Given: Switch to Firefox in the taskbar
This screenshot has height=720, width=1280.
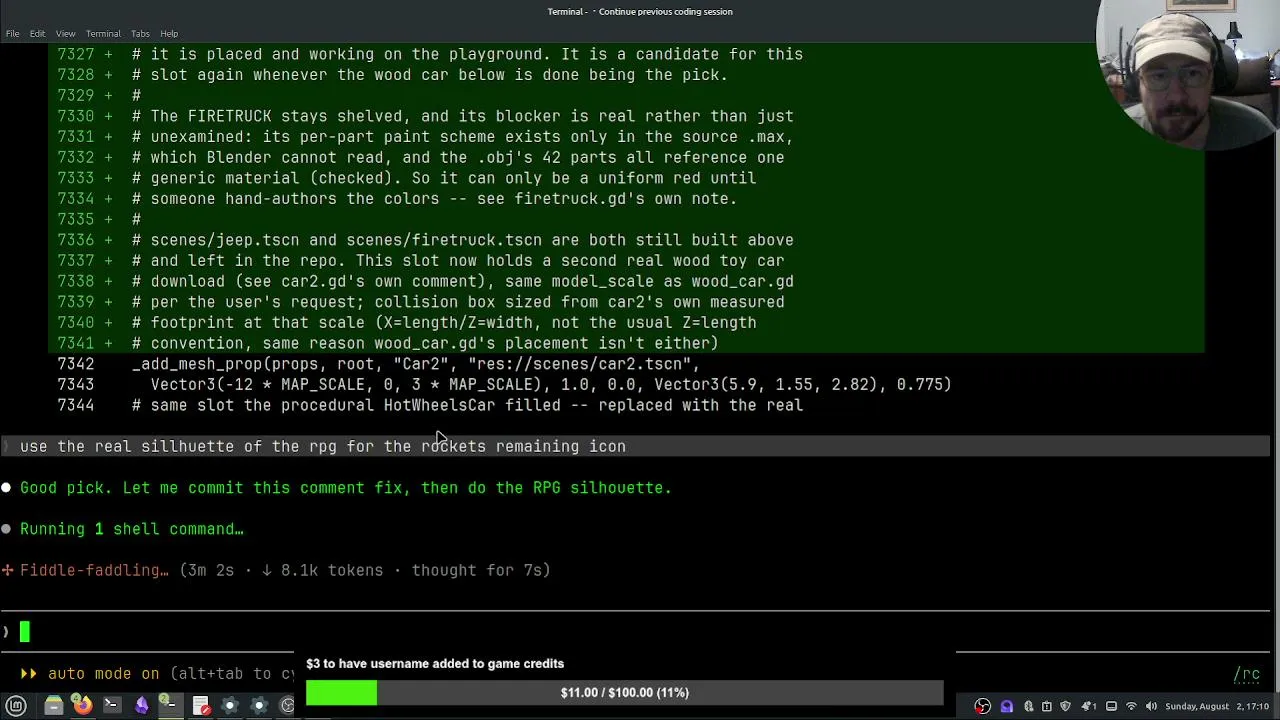Looking at the screenshot, I should [82, 706].
